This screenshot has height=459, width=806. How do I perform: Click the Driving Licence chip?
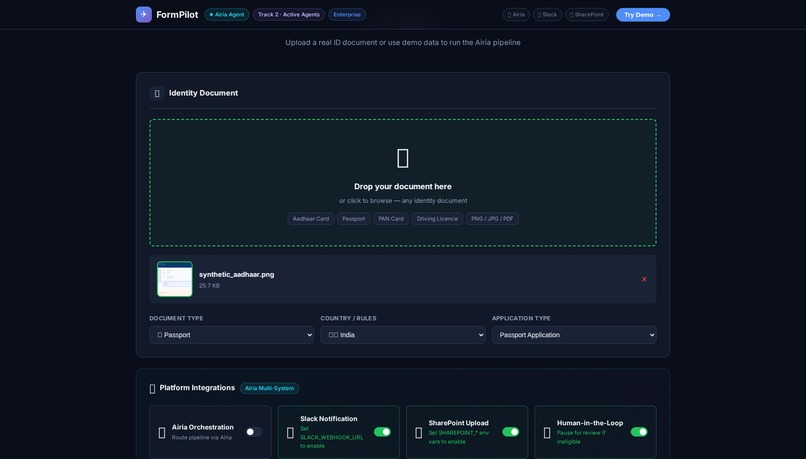click(437, 218)
